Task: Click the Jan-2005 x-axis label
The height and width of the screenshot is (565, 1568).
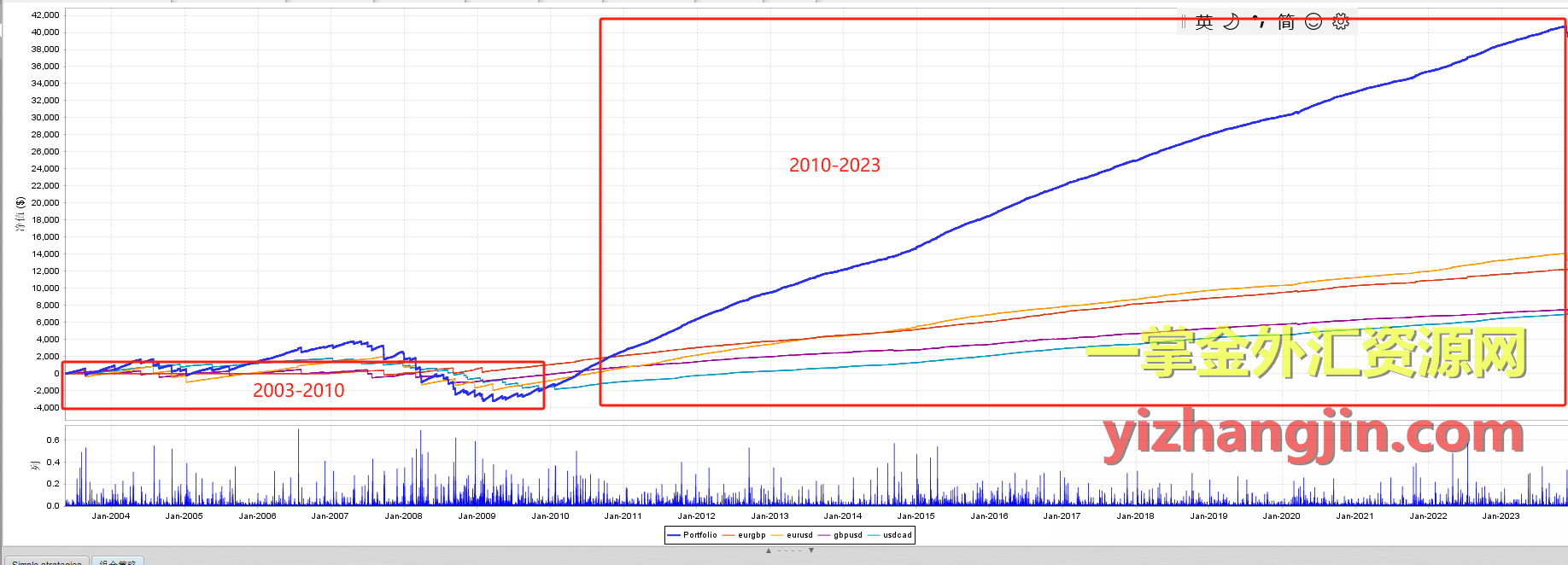Action: [184, 516]
